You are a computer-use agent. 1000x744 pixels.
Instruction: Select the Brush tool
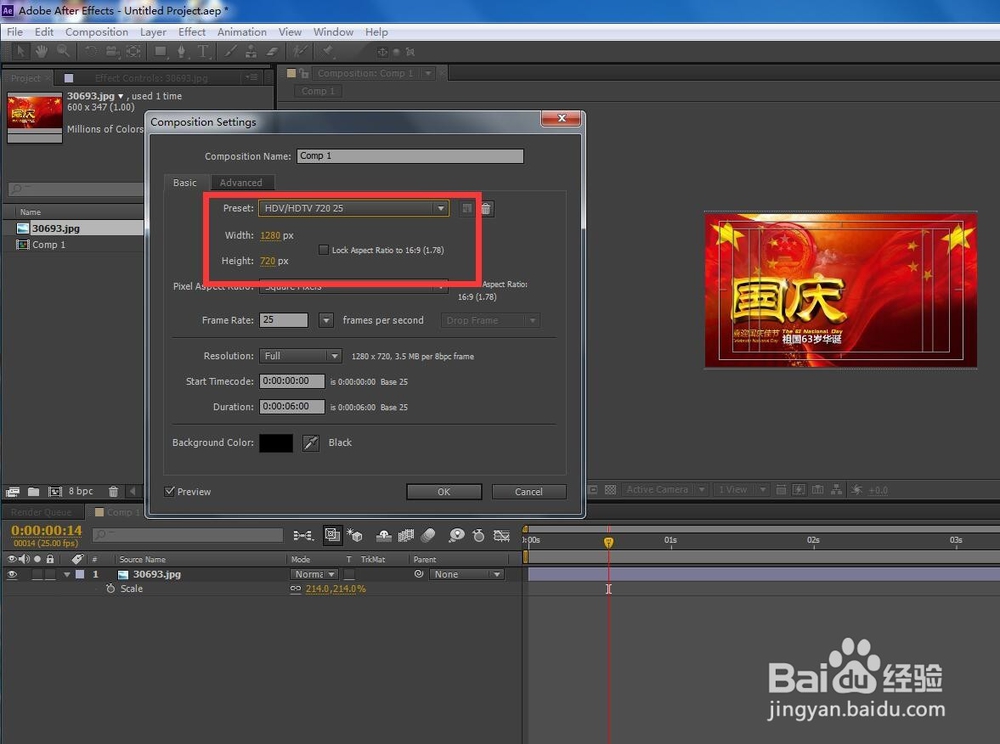(x=230, y=51)
